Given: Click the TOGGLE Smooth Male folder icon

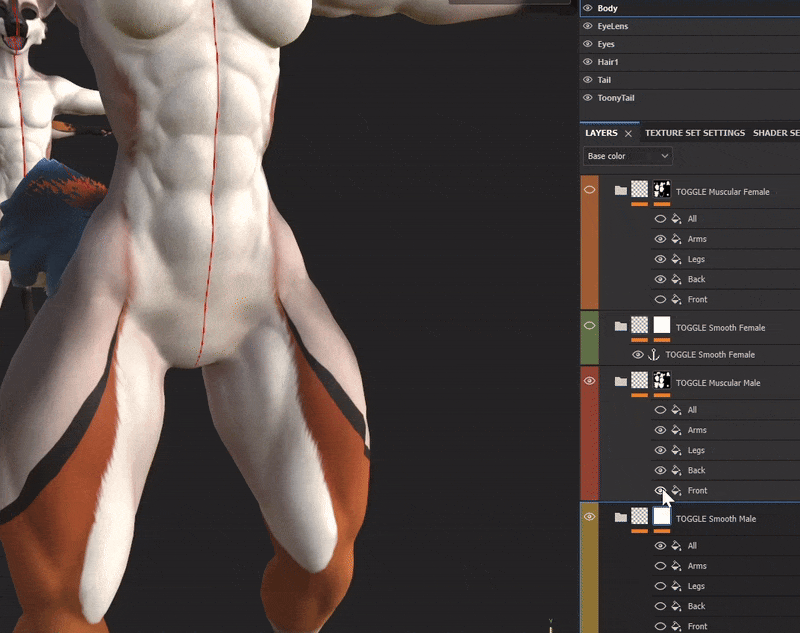Looking at the screenshot, I should point(620,517).
